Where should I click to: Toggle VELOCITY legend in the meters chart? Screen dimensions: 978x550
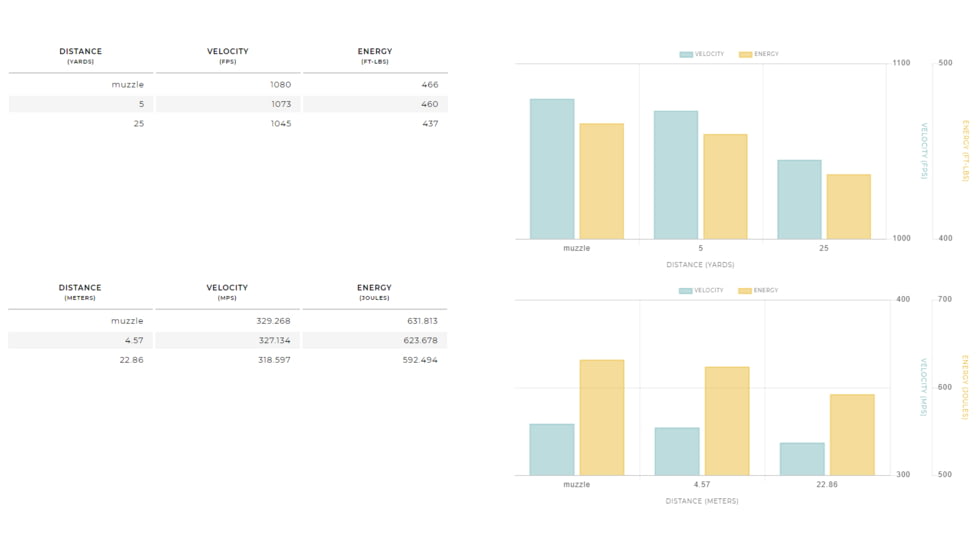pyautogui.click(x=701, y=291)
